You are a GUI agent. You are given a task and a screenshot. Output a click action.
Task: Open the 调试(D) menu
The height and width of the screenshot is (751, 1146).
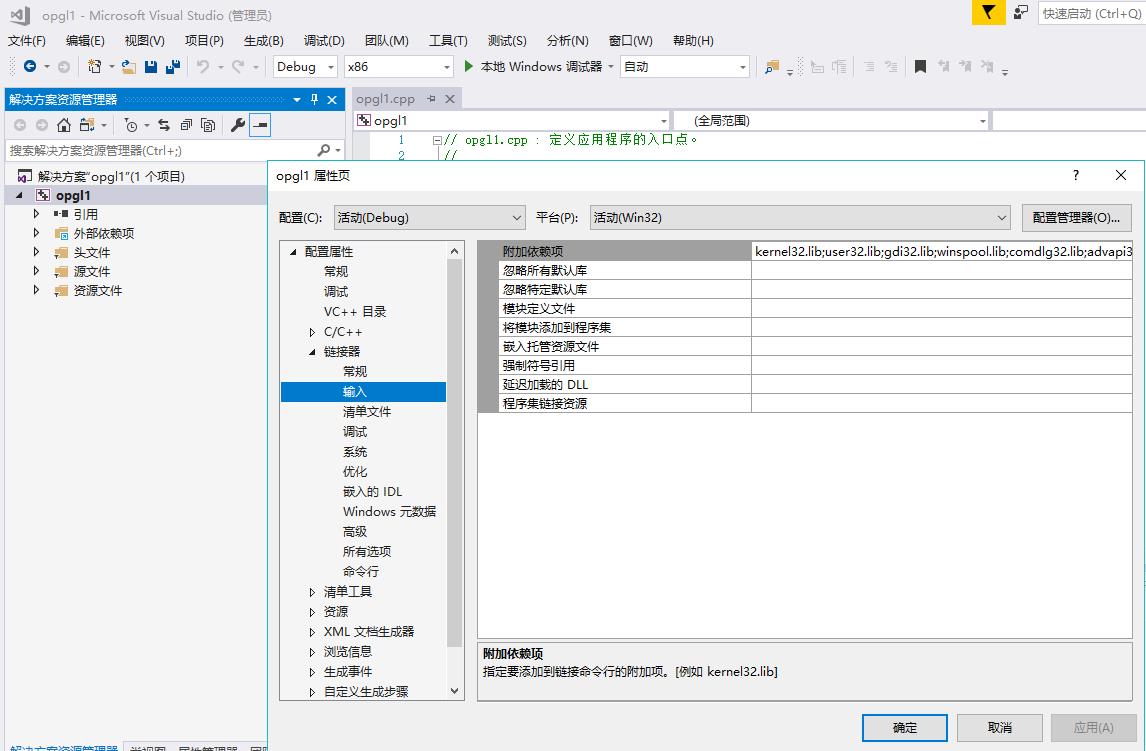(324, 40)
